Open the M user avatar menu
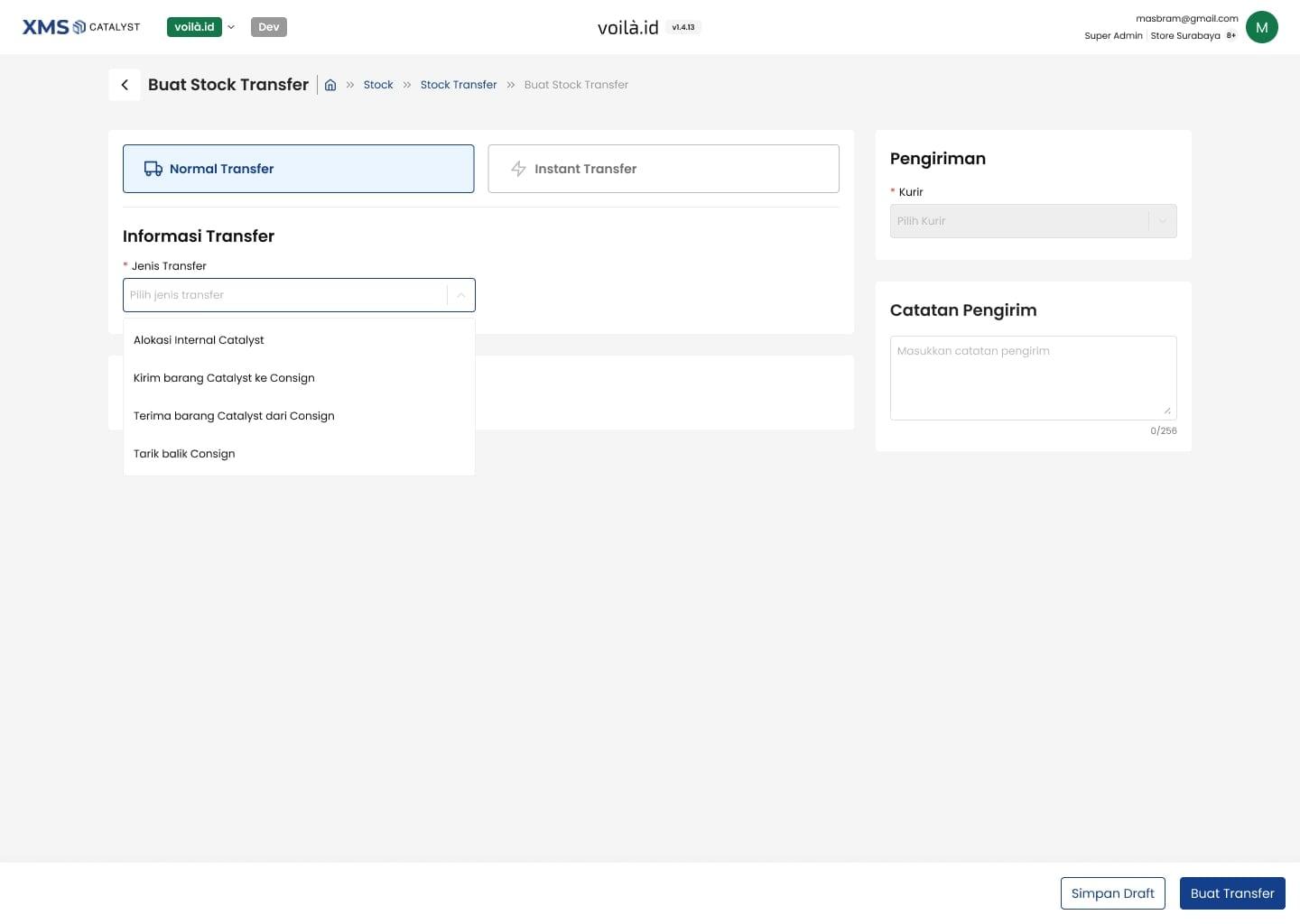Viewport: 1300px width, 924px height. click(x=1261, y=27)
